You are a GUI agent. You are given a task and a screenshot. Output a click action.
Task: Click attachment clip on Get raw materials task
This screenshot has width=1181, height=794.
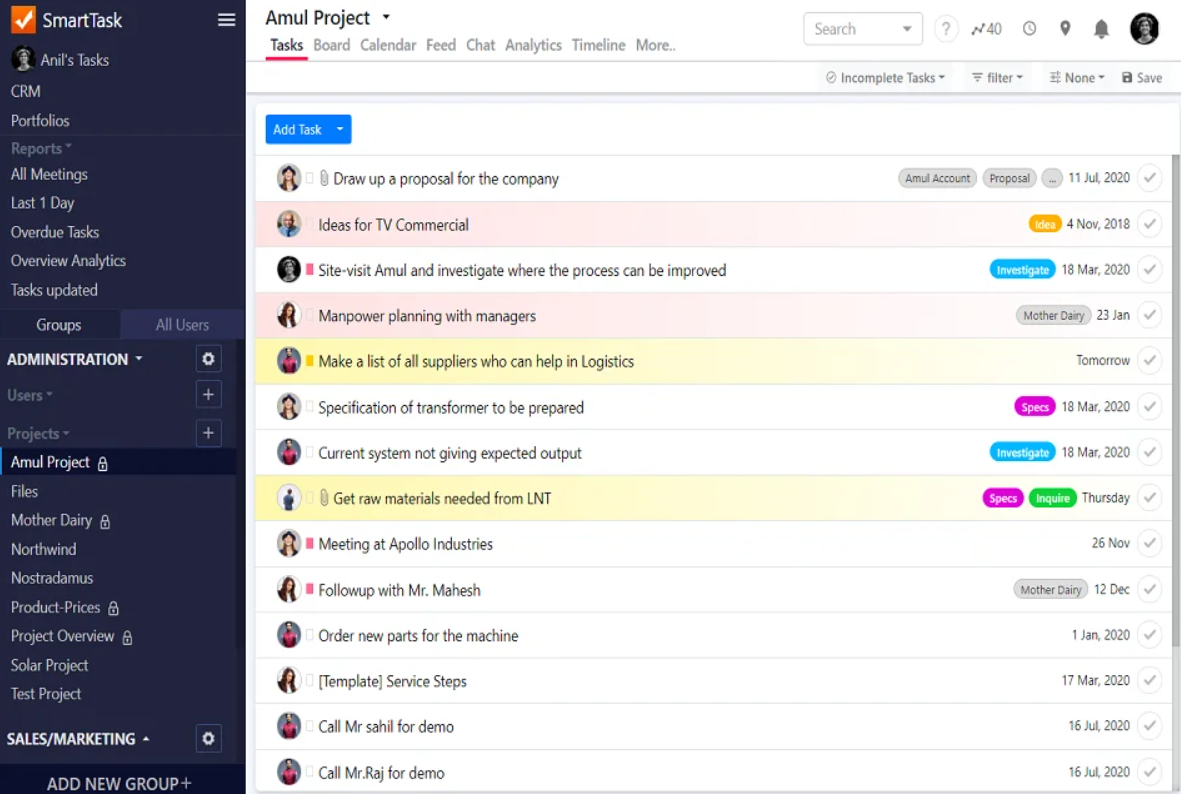point(324,497)
